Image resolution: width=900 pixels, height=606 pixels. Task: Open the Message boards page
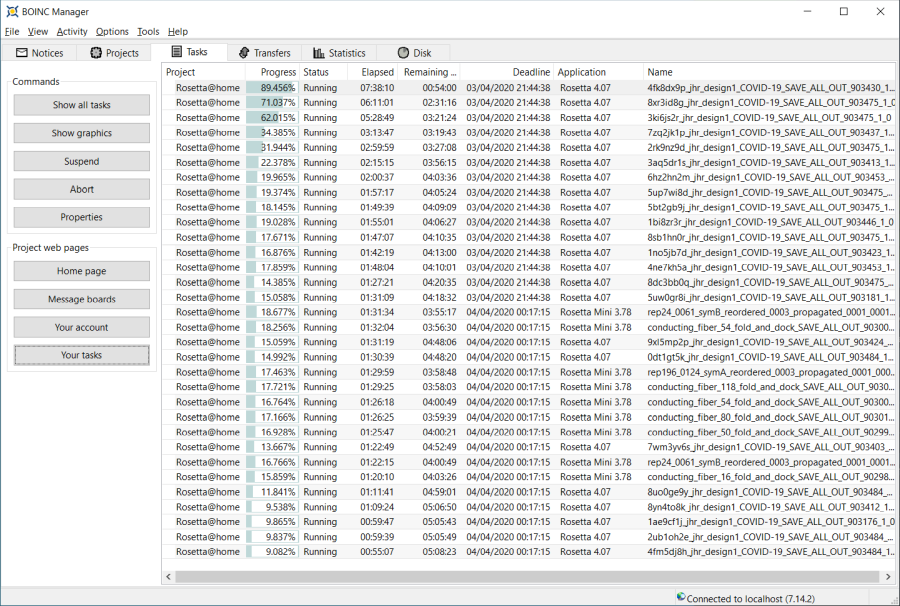(x=82, y=299)
